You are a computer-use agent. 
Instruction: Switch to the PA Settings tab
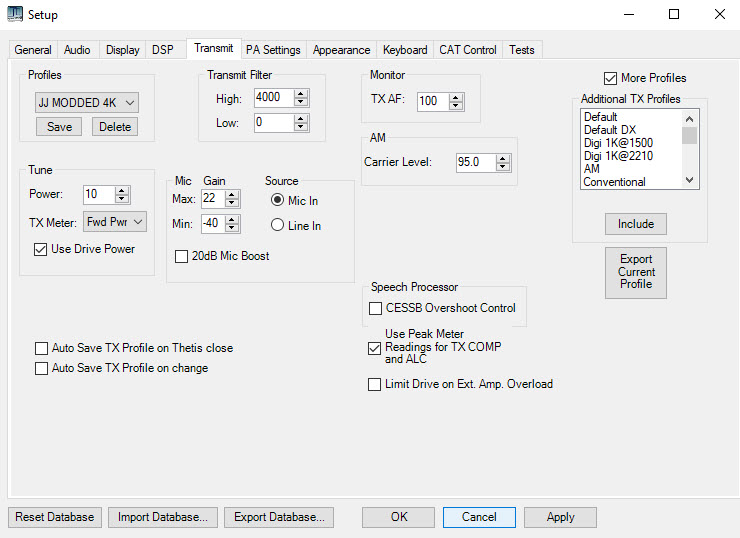click(x=273, y=50)
